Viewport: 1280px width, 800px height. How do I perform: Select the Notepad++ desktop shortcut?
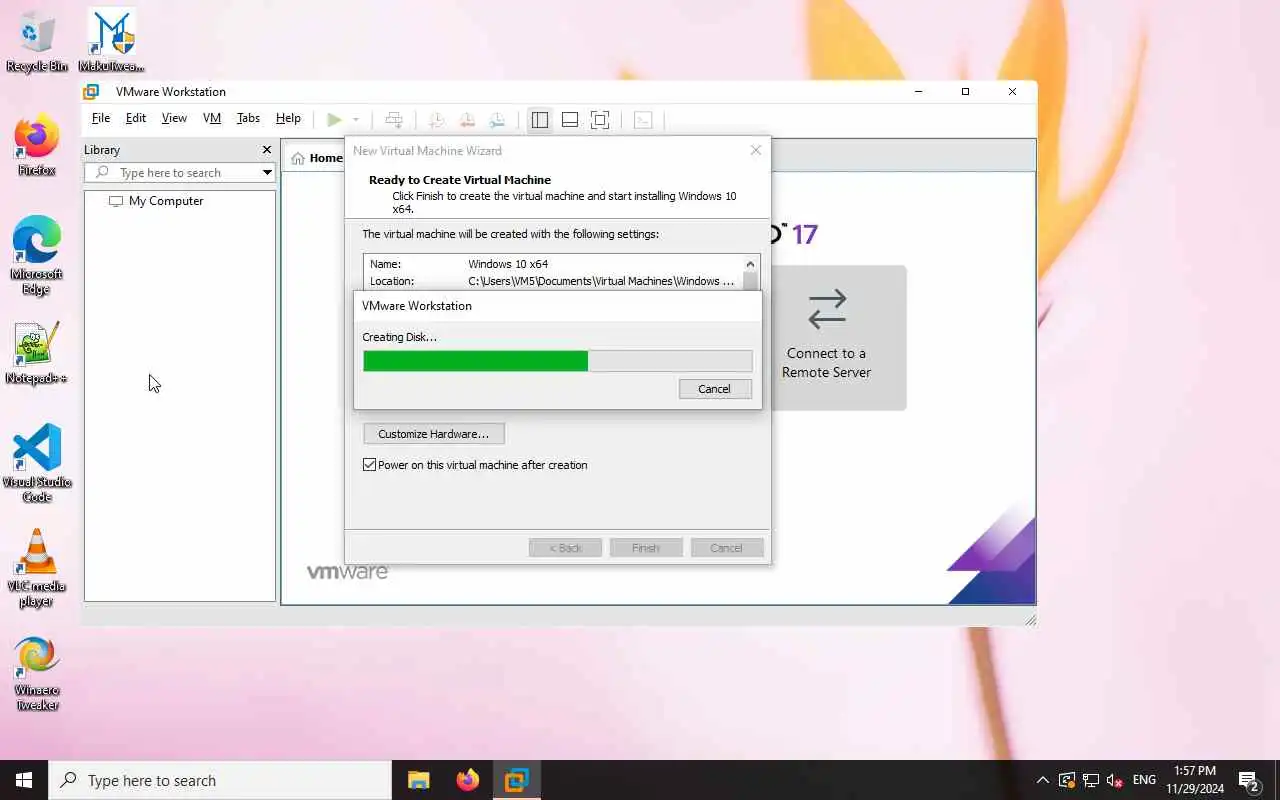(37, 354)
